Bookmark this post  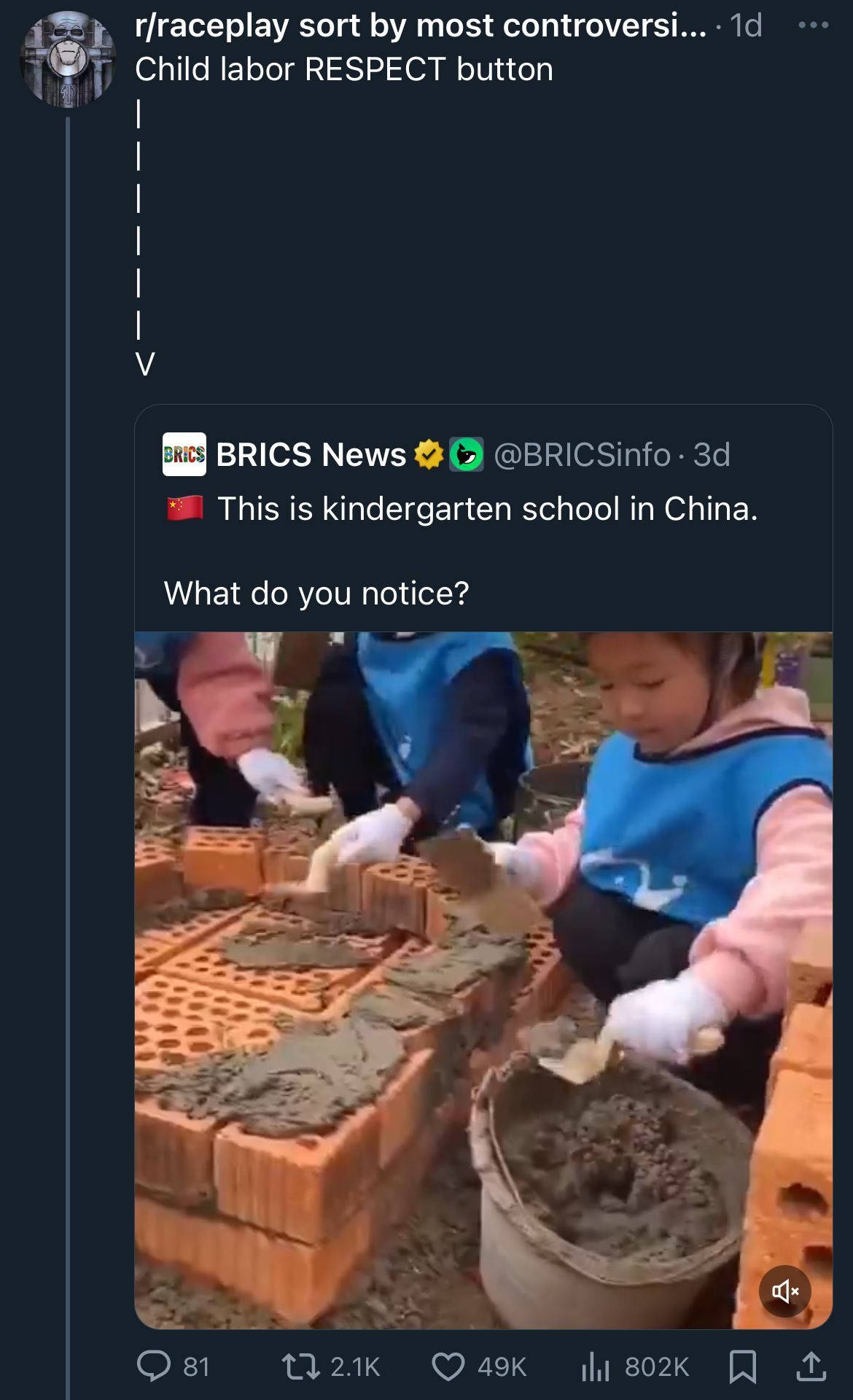pos(742,1366)
